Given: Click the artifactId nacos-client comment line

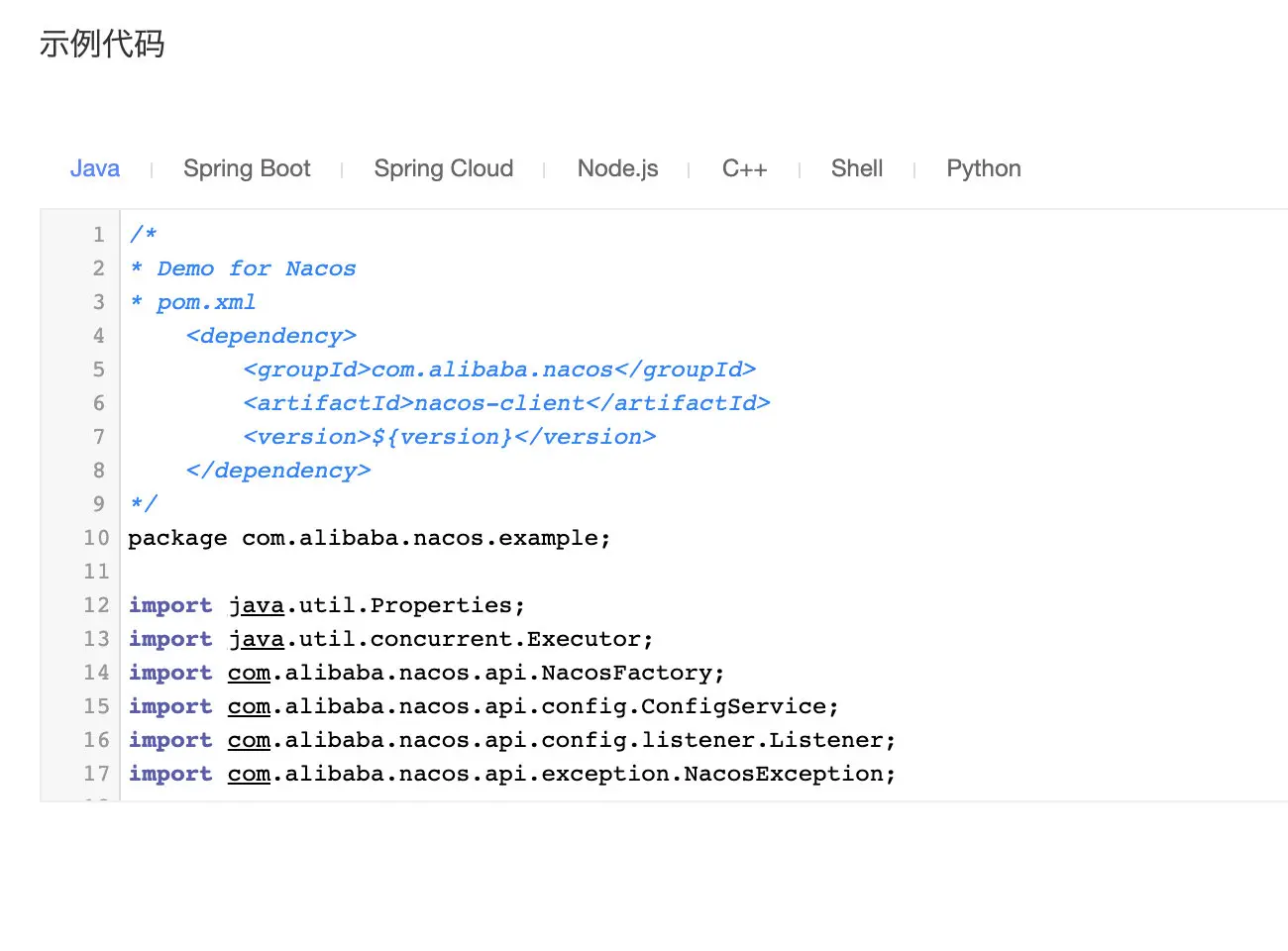Looking at the screenshot, I should pos(506,403).
